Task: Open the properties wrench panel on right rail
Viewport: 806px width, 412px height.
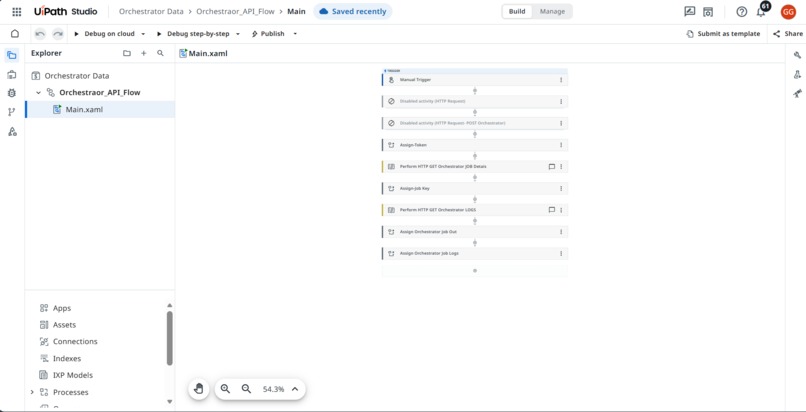Action: [797, 55]
